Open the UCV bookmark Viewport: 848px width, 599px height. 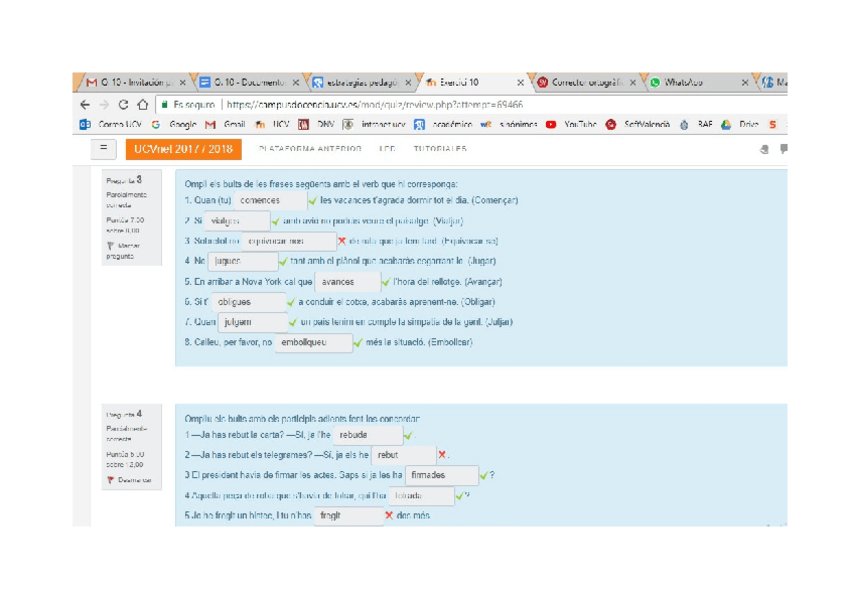pos(273,124)
